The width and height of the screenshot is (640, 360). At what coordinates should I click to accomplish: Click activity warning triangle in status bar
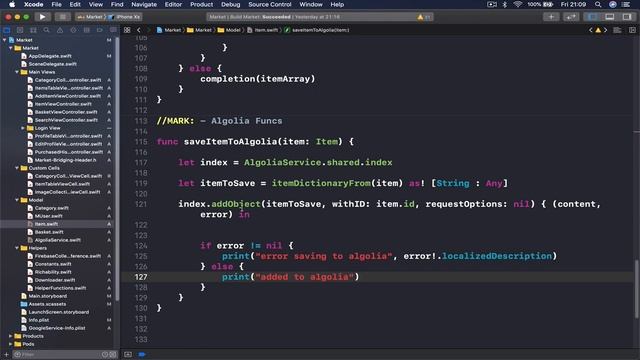coord(420,17)
